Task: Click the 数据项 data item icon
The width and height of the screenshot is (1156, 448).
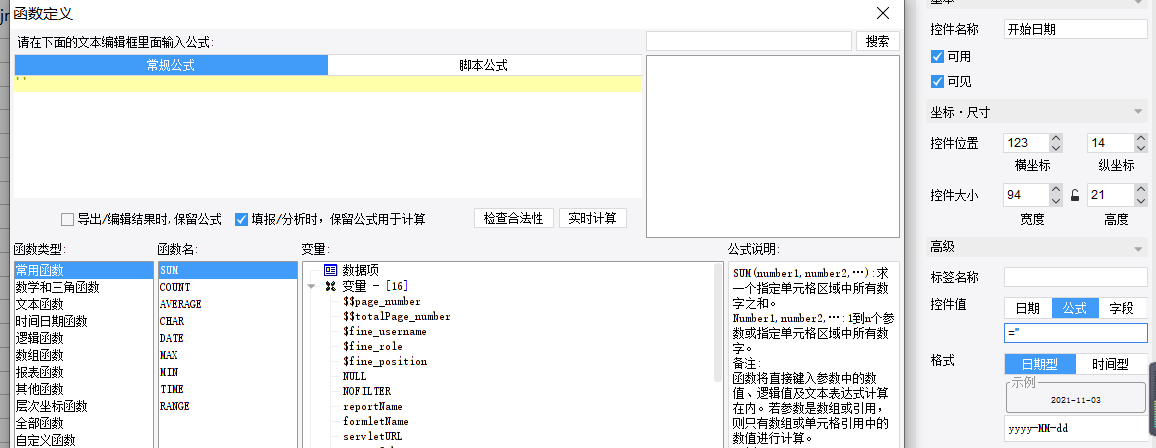Action: pos(330,270)
